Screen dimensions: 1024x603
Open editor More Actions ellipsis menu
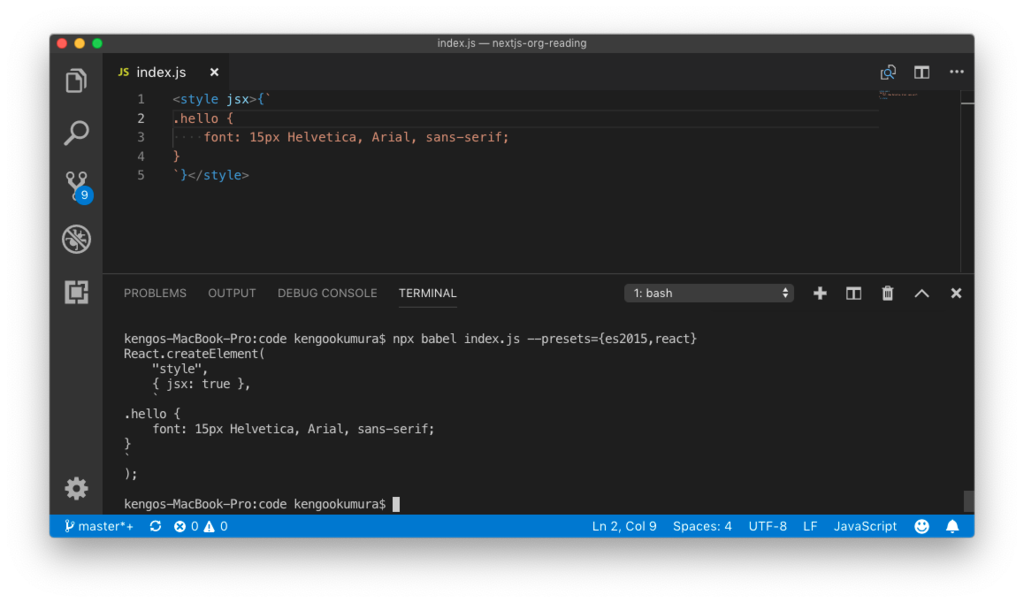click(x=957, y=72)
